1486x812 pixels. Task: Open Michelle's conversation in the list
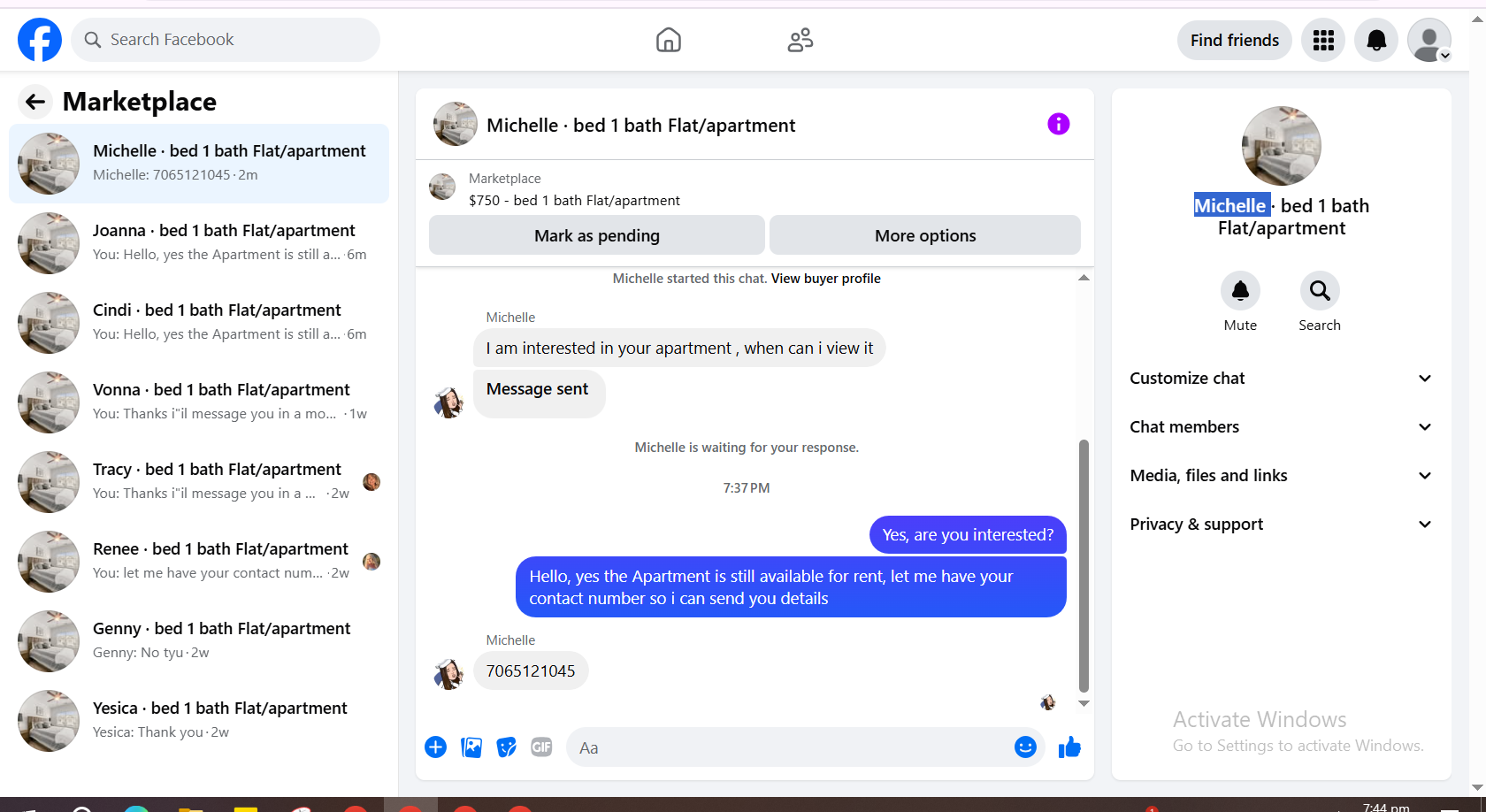(x=199, y=164)
